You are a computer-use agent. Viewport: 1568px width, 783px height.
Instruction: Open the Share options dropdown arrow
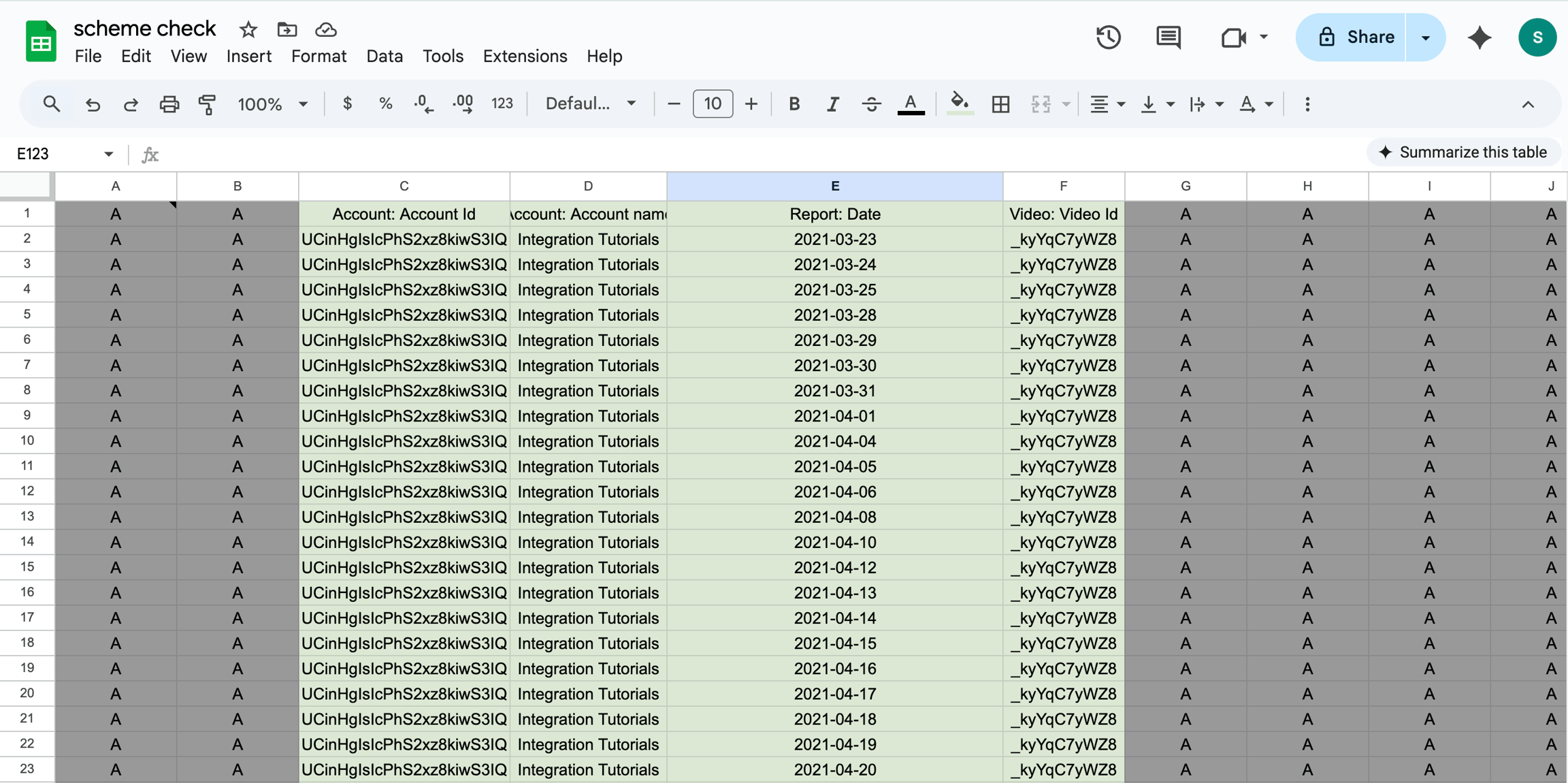pos(1426,37)
